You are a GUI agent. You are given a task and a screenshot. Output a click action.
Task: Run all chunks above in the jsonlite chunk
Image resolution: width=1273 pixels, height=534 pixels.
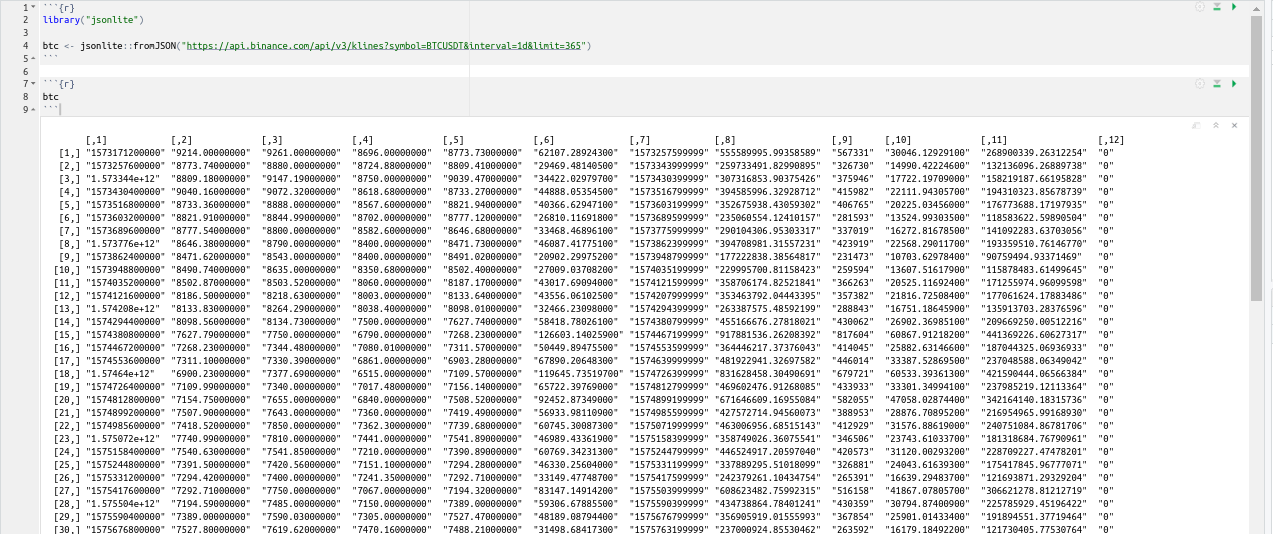(x=1217, y=7)
